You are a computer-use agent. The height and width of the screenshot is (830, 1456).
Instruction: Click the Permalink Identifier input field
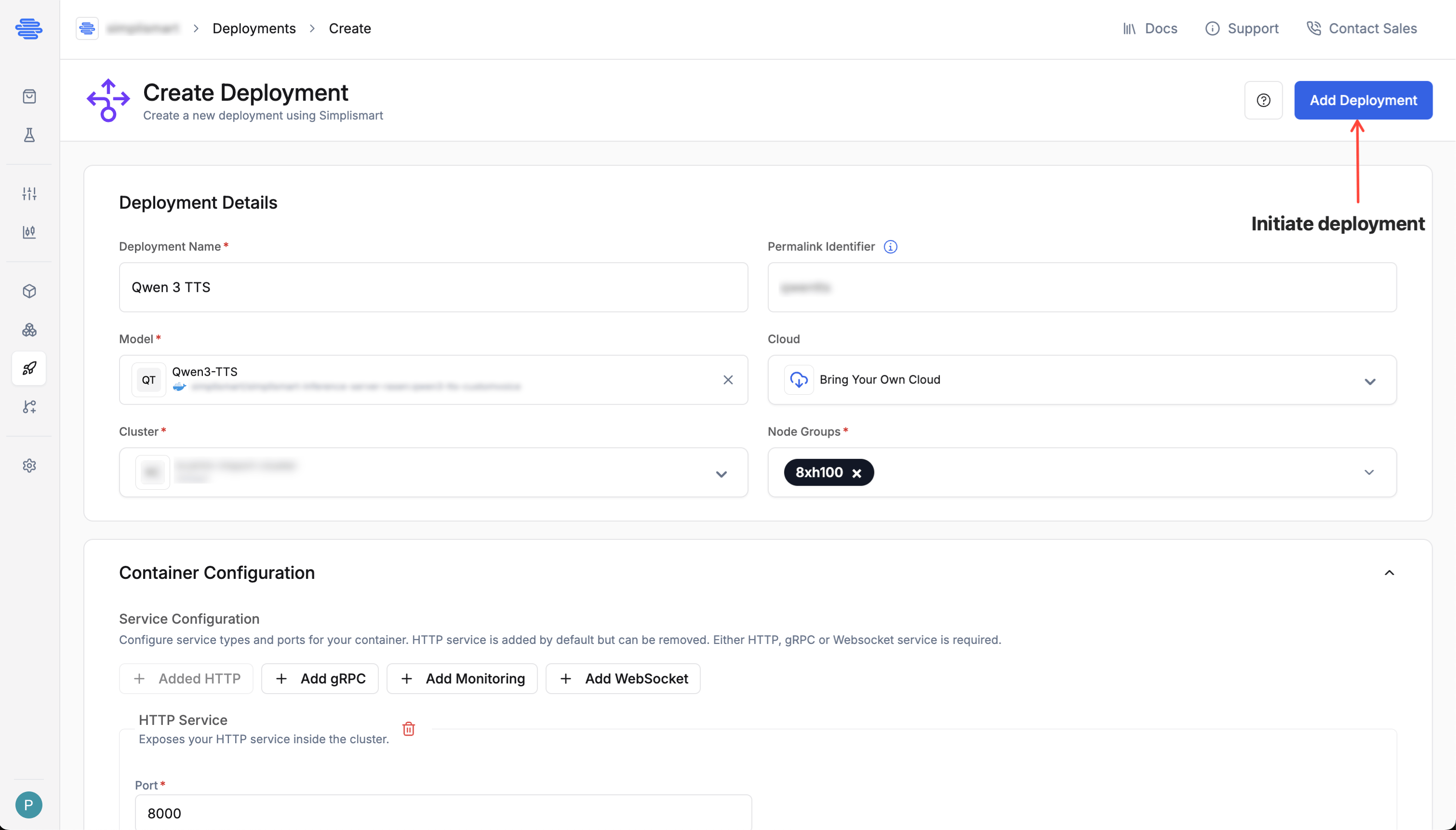click(1082, 287)
